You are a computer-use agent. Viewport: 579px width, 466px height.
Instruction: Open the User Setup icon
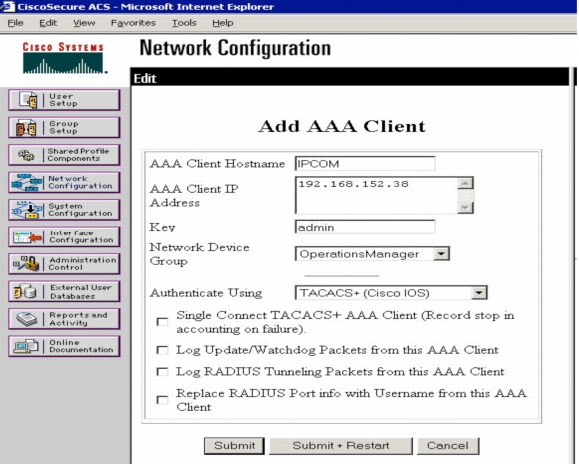[x=29, y=100]
